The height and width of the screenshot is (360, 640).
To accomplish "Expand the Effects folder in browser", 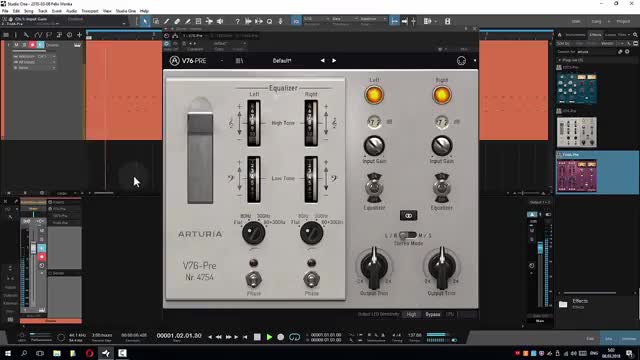I will [563, 304].
